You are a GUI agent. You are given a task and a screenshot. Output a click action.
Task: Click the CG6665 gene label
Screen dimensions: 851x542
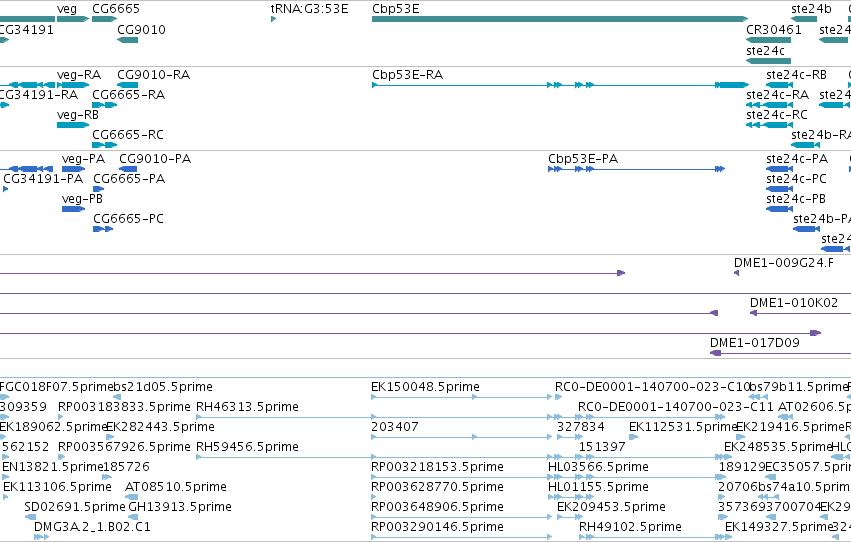pos(116,9)
